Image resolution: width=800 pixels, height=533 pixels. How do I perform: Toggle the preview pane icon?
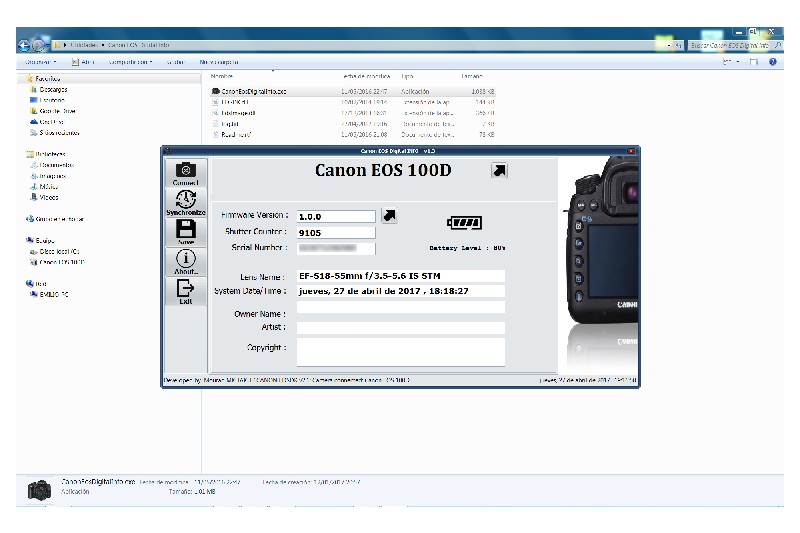pyautogui.click(x=754, y=62)
